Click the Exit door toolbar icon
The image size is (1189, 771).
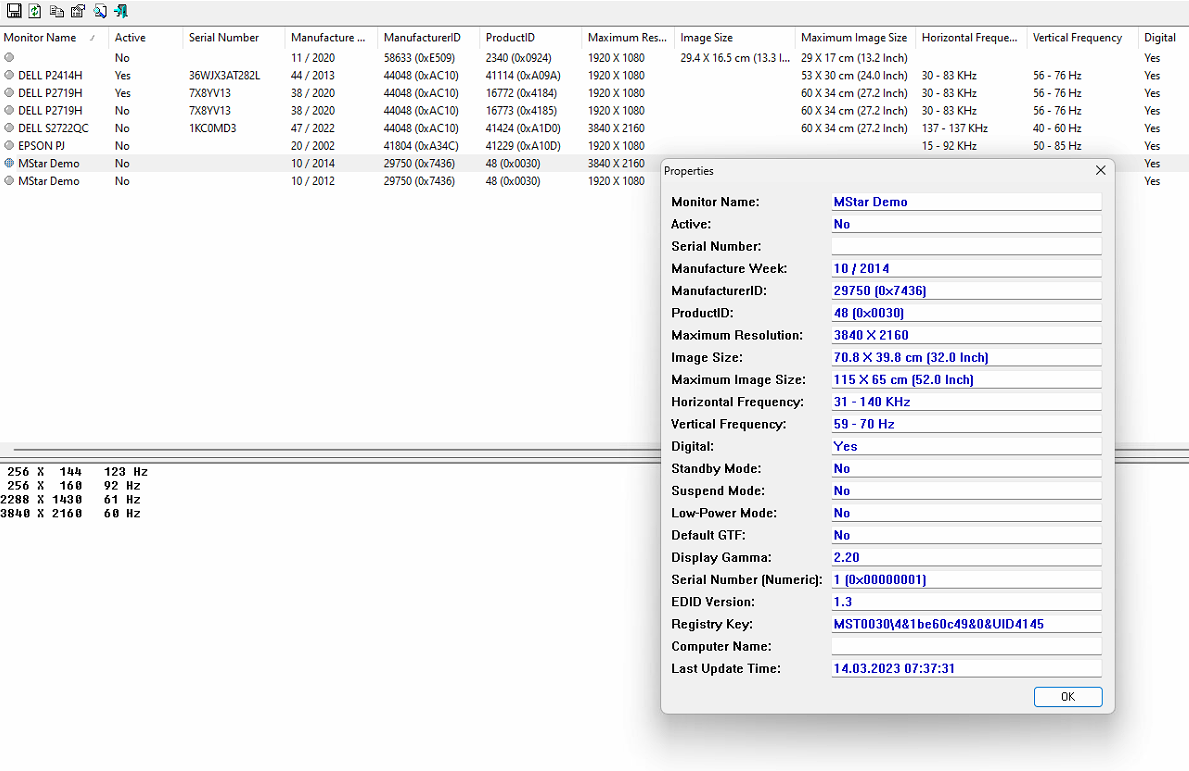point(121,11)
